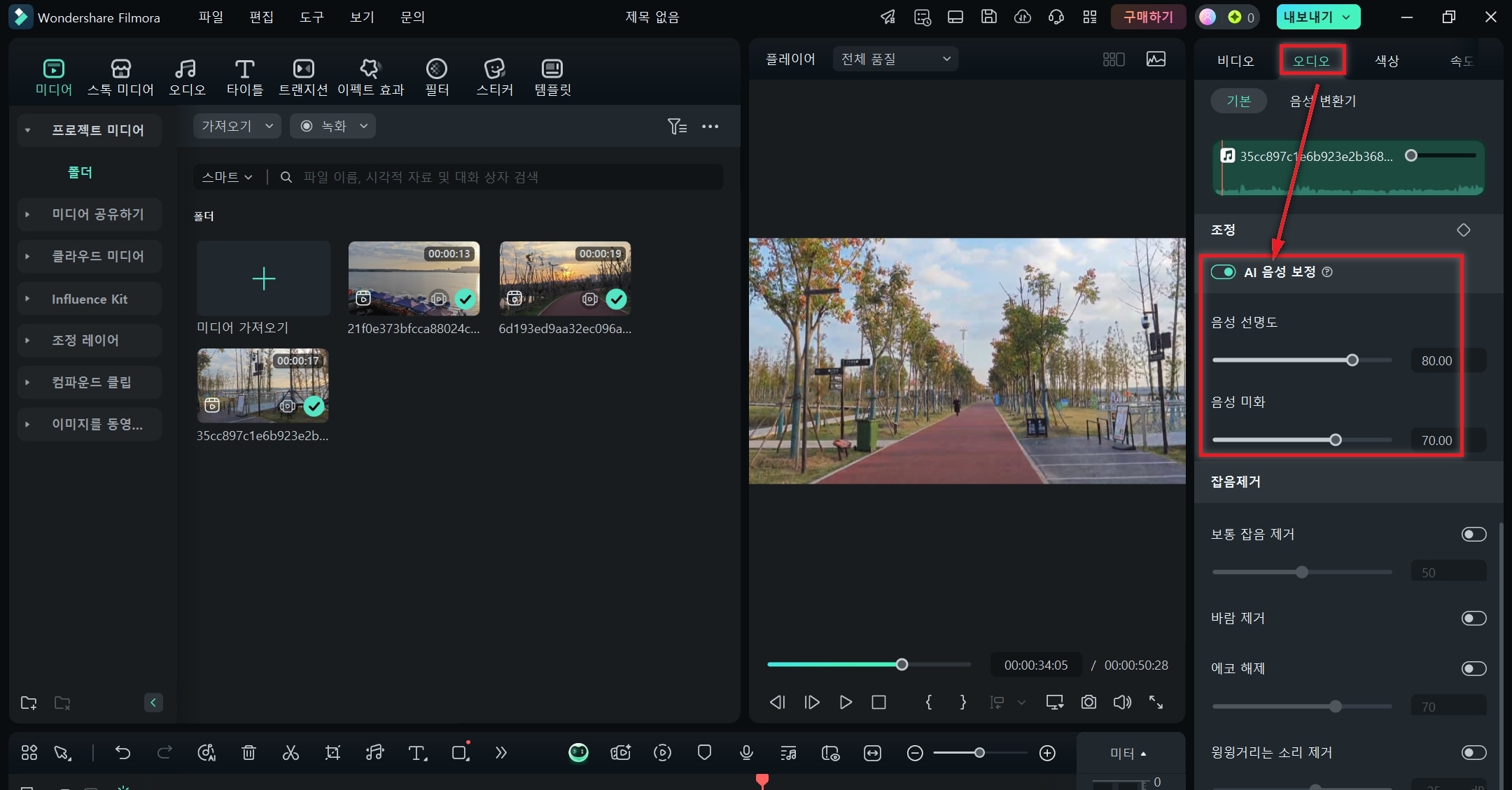Switch to the 색상 properties tab
Image resolution: width=1512 pixels, height=790 pixels.
[x=1387, y=60]
